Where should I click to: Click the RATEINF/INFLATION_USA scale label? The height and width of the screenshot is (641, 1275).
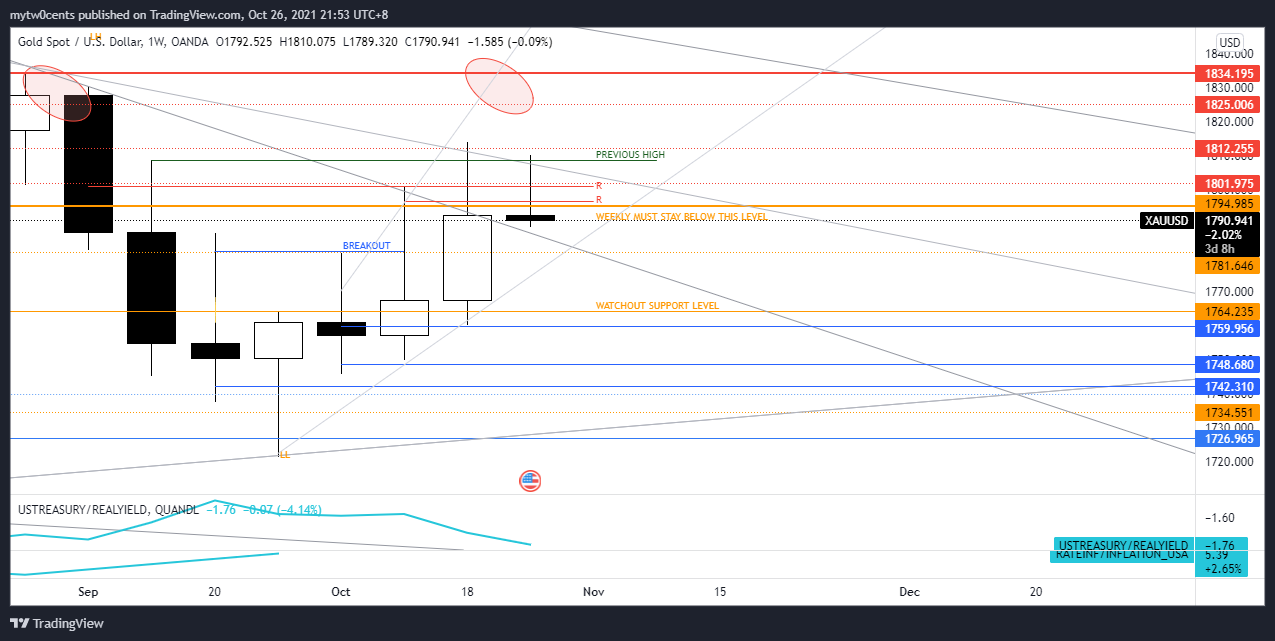[x=1121, y=554]
